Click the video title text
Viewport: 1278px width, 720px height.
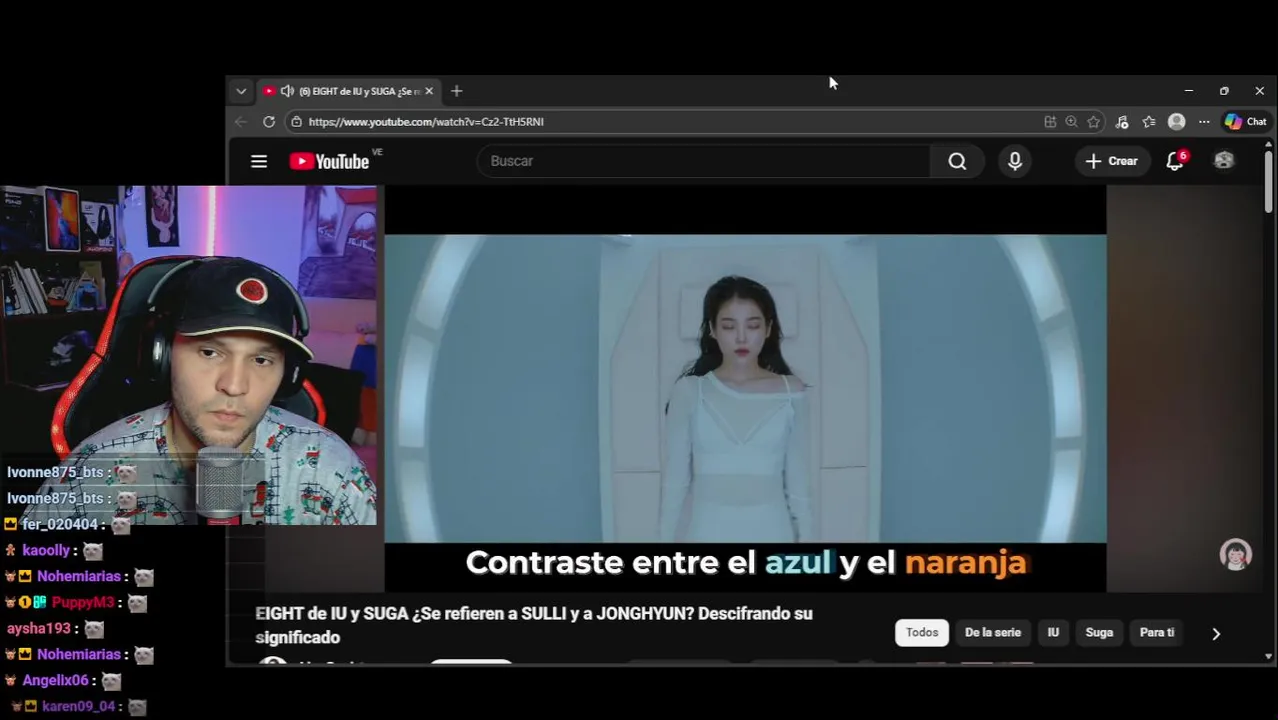click(x=534, y=625)
